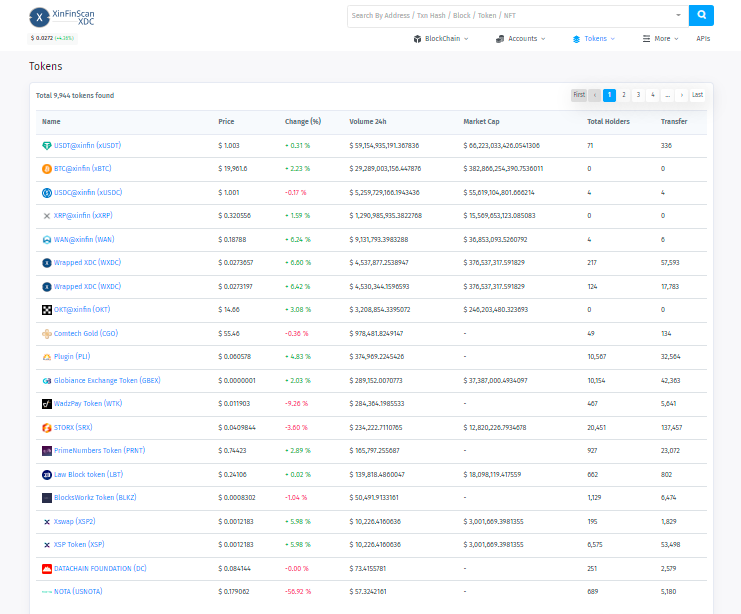Go to page 2 of tokens
Screen dimensions: 741x614
[x=623, y=95]
